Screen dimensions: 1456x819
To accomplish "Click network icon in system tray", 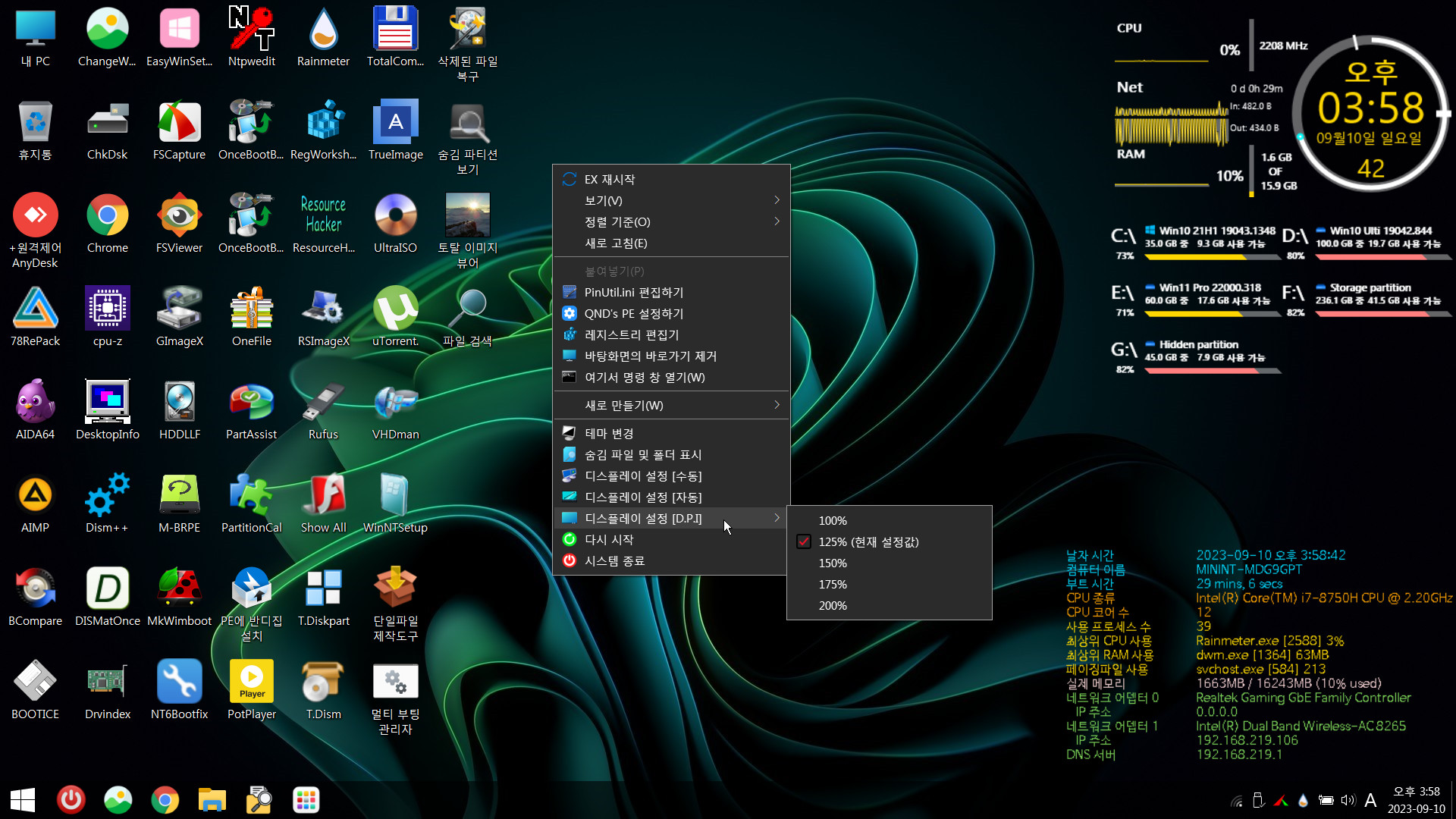I will [x=1237, y=800].
